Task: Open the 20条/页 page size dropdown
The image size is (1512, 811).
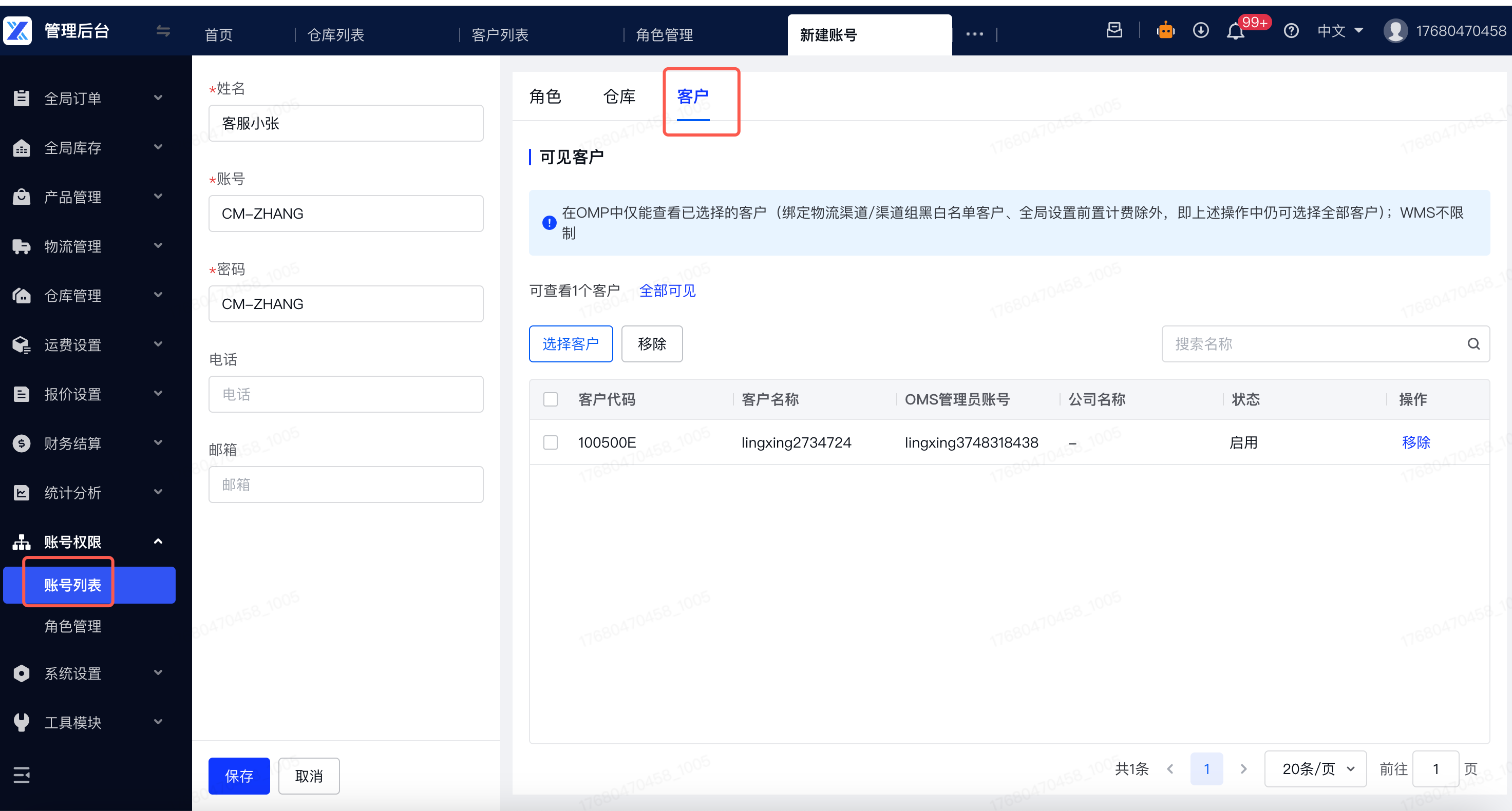Action: point(1315,769)
